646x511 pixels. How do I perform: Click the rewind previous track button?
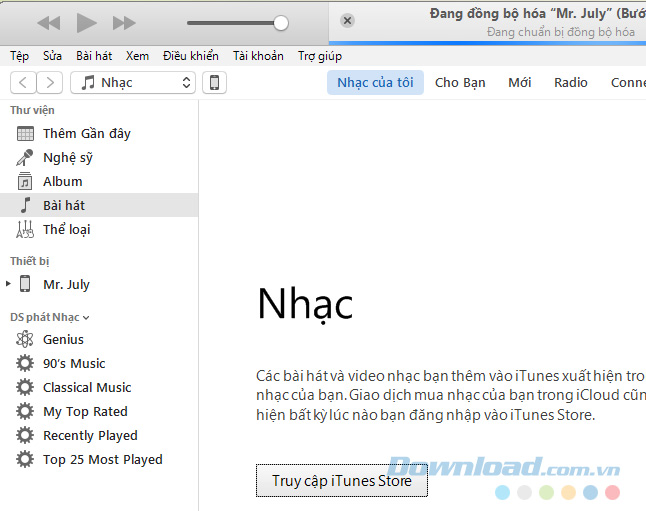49,23
